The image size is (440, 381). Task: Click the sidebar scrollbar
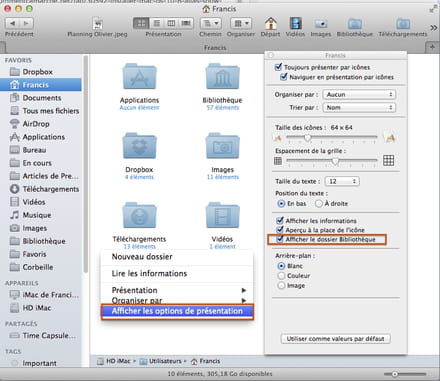pos(86,164)
